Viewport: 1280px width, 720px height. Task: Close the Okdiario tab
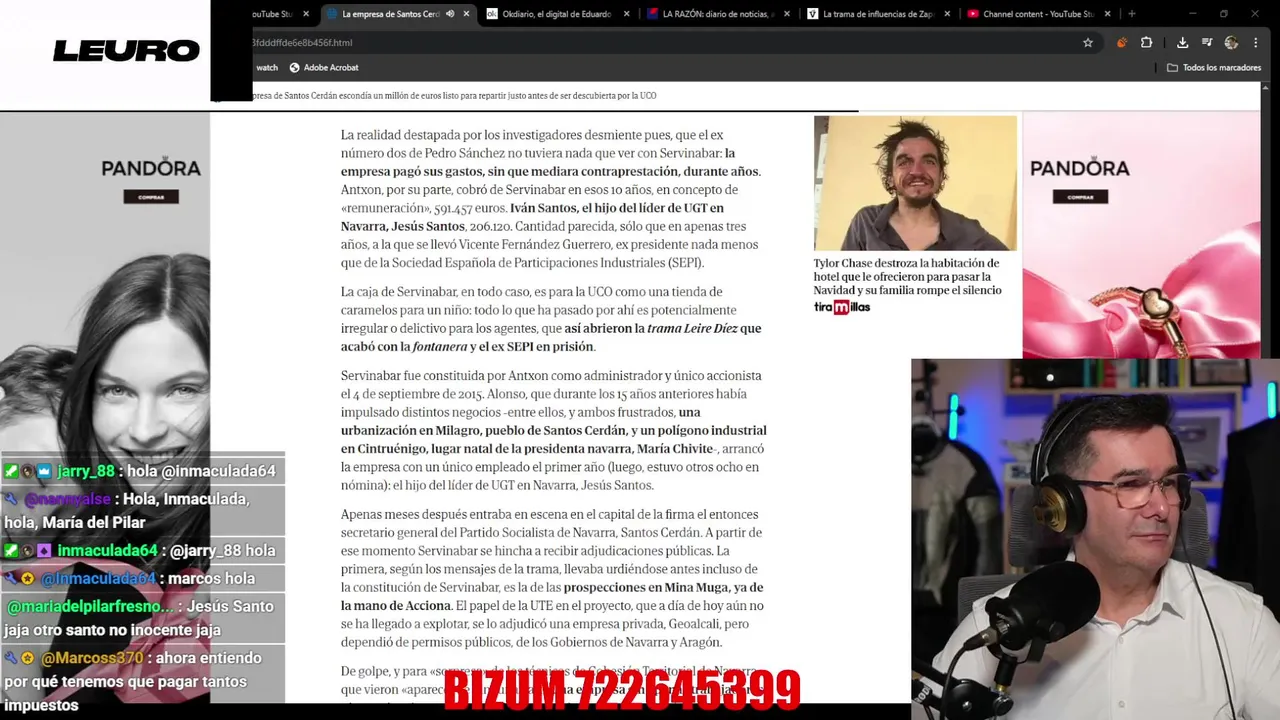click(627, 14)
